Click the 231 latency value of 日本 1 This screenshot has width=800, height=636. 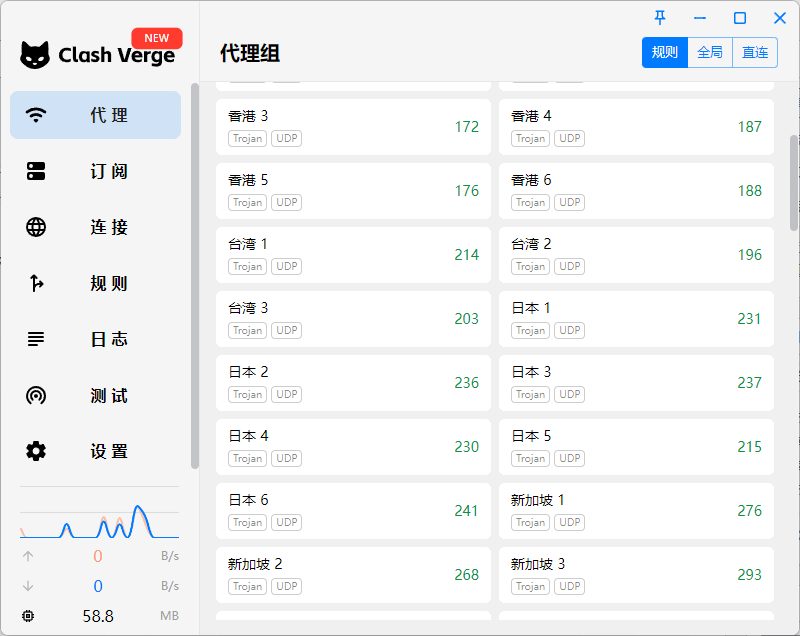pos(749,319)
